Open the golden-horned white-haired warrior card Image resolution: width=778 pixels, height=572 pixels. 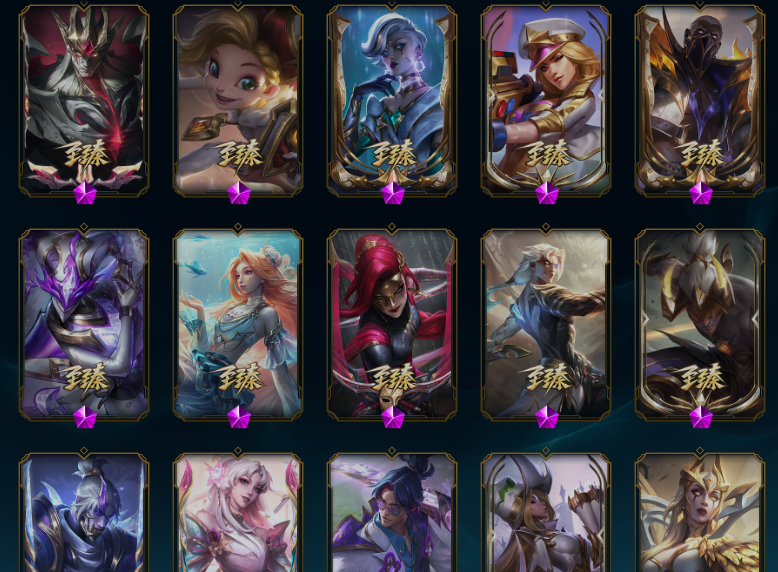[x=700, y=325]
